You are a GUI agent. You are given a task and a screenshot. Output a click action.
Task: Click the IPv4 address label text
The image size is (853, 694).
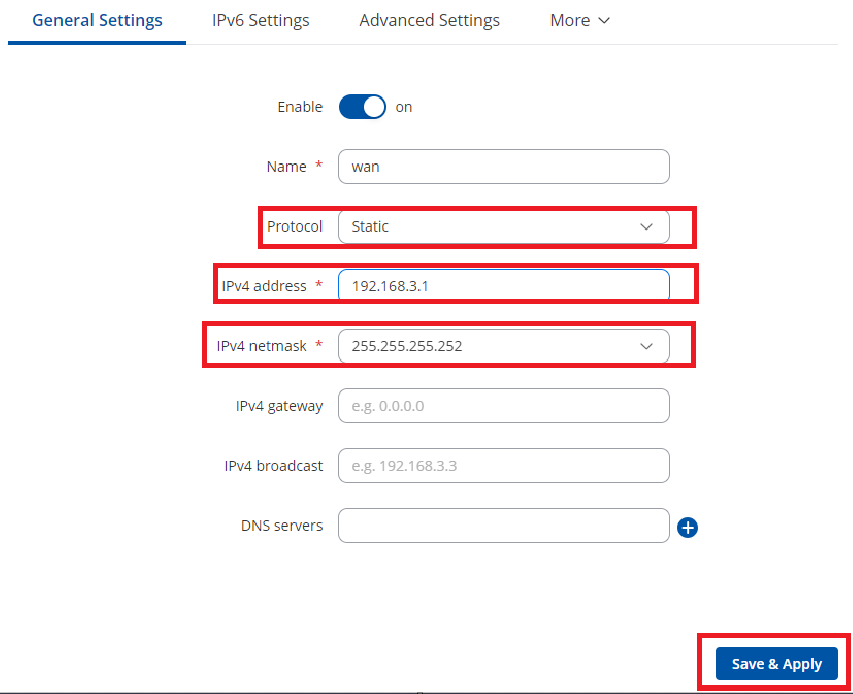264,286
